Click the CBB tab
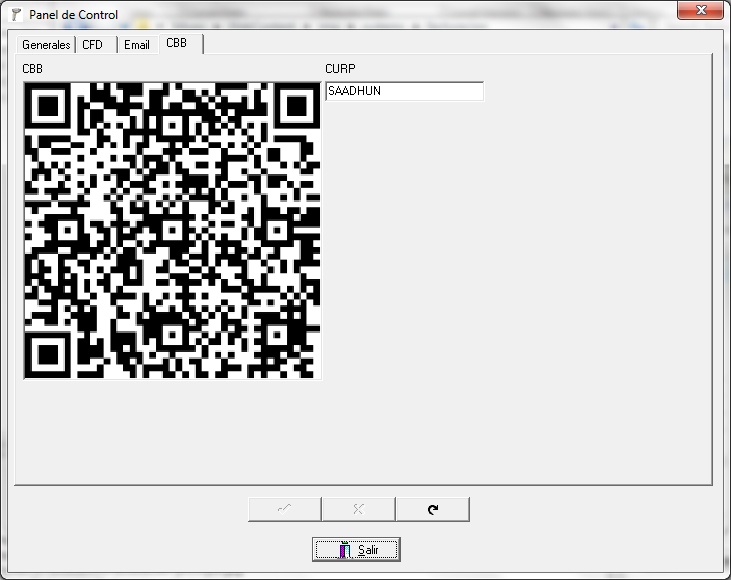The image size is (731, 580). coord(181,43)
